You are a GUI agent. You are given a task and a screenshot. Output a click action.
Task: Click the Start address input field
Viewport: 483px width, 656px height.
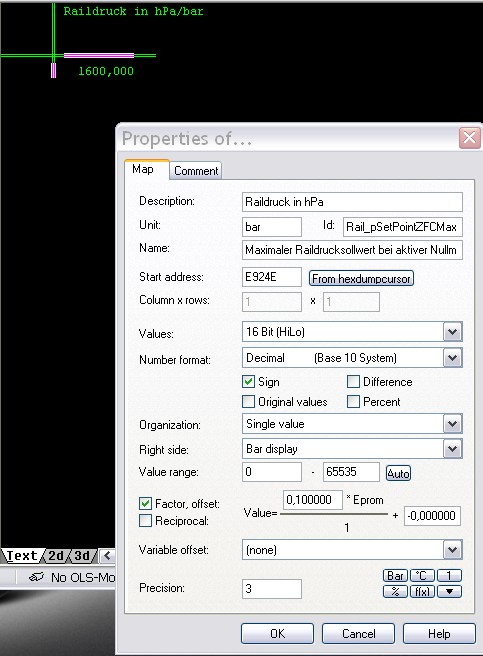[x=272, y=277]
